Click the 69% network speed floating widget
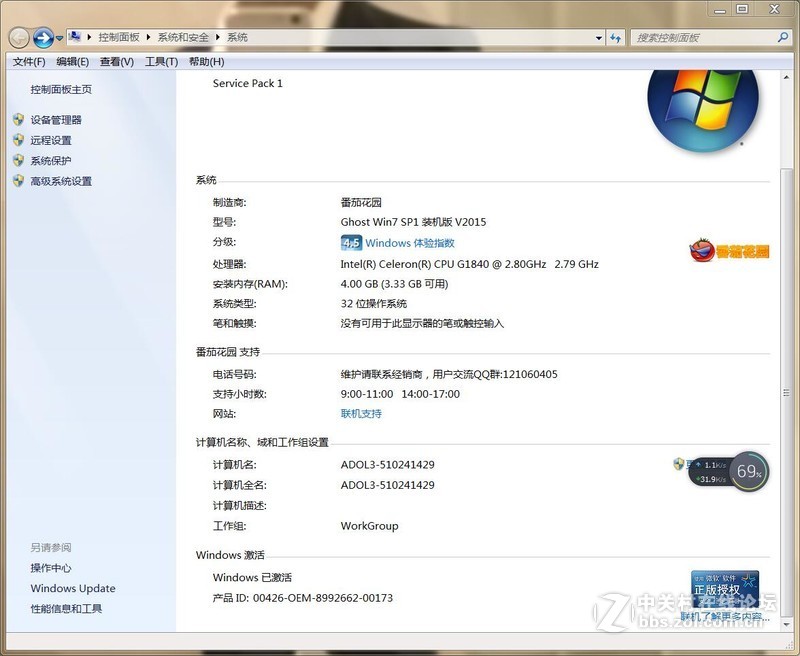Image resolution: width=800 pixels, height=656 pixels. pyautogui.click(x=748, y=471)
